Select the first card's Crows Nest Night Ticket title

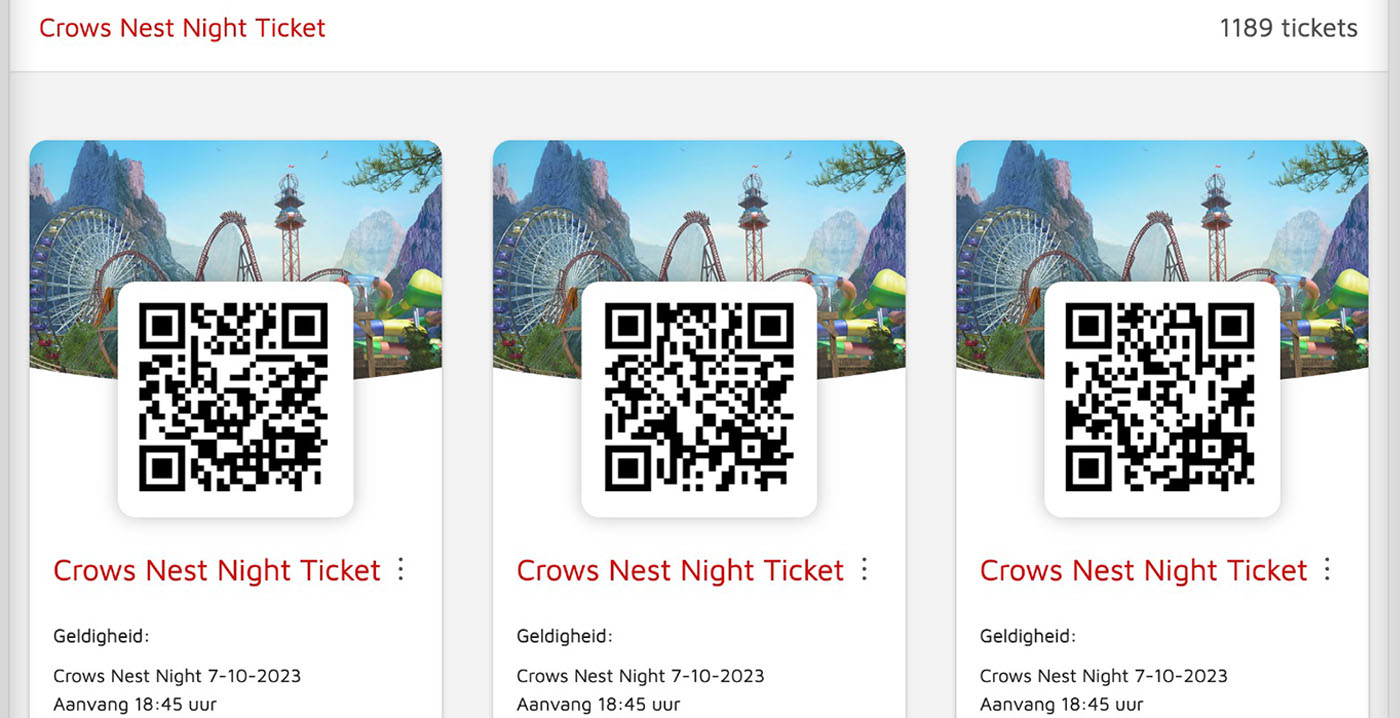[217, 570]
